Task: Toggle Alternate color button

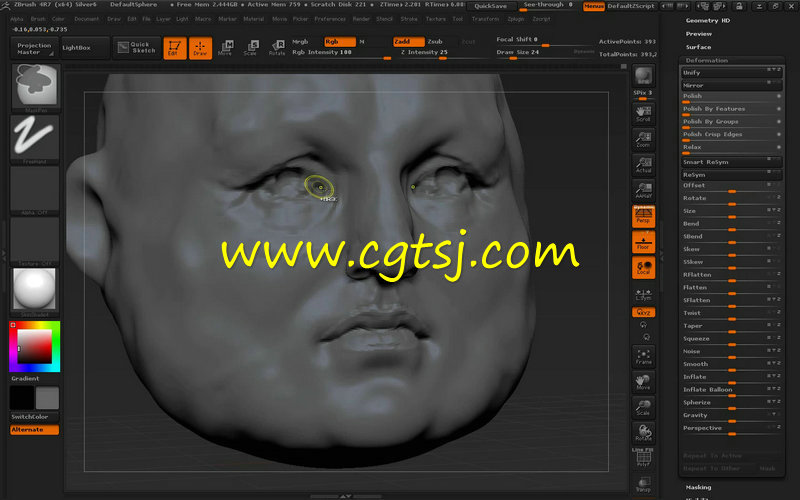Action: click(34, 430)
